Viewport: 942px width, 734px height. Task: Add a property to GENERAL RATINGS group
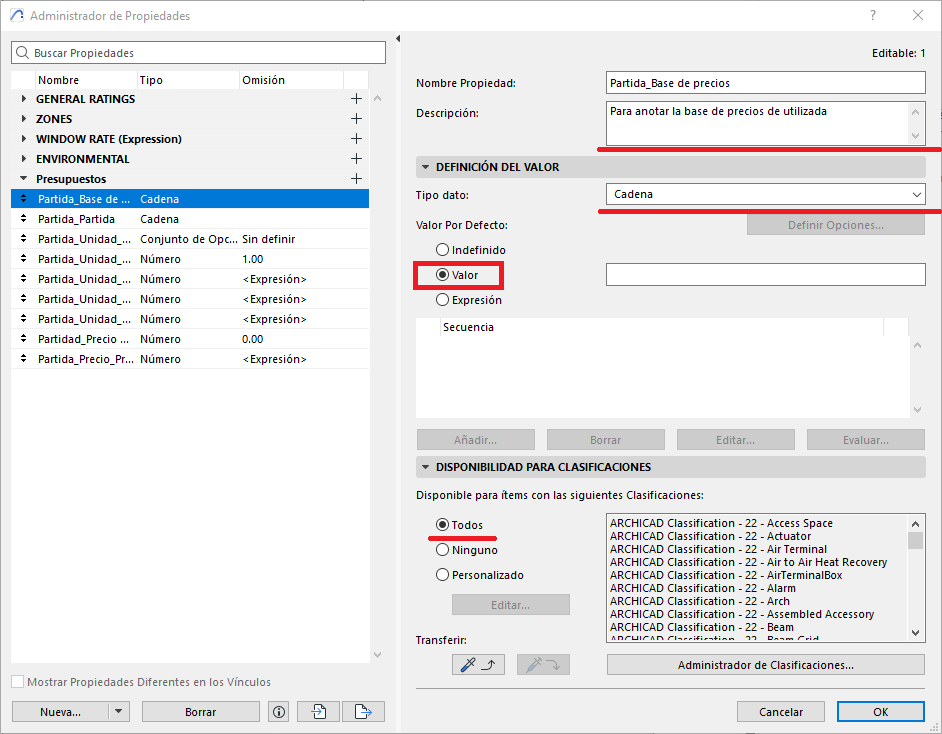pos(356,99)
